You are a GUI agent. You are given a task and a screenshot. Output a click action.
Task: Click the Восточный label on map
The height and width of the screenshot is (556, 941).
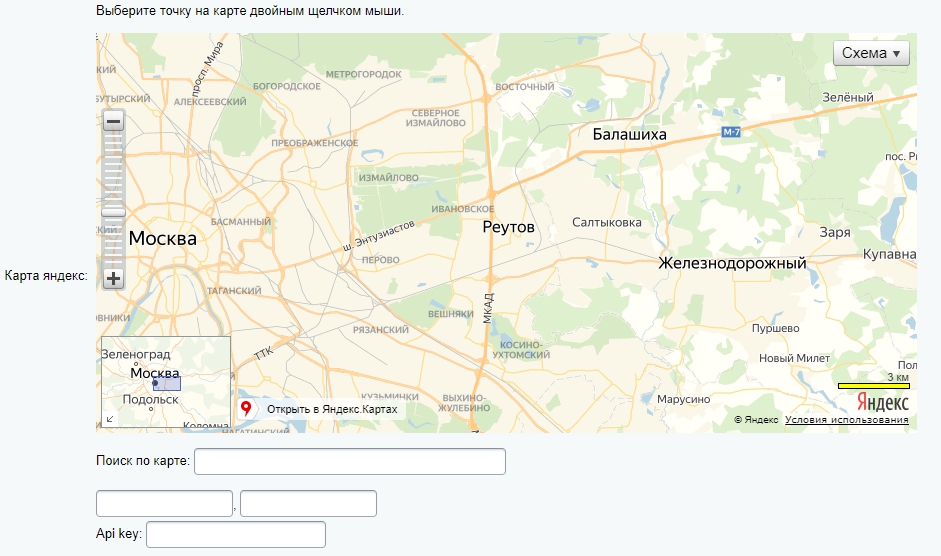[x=525, y=86]
